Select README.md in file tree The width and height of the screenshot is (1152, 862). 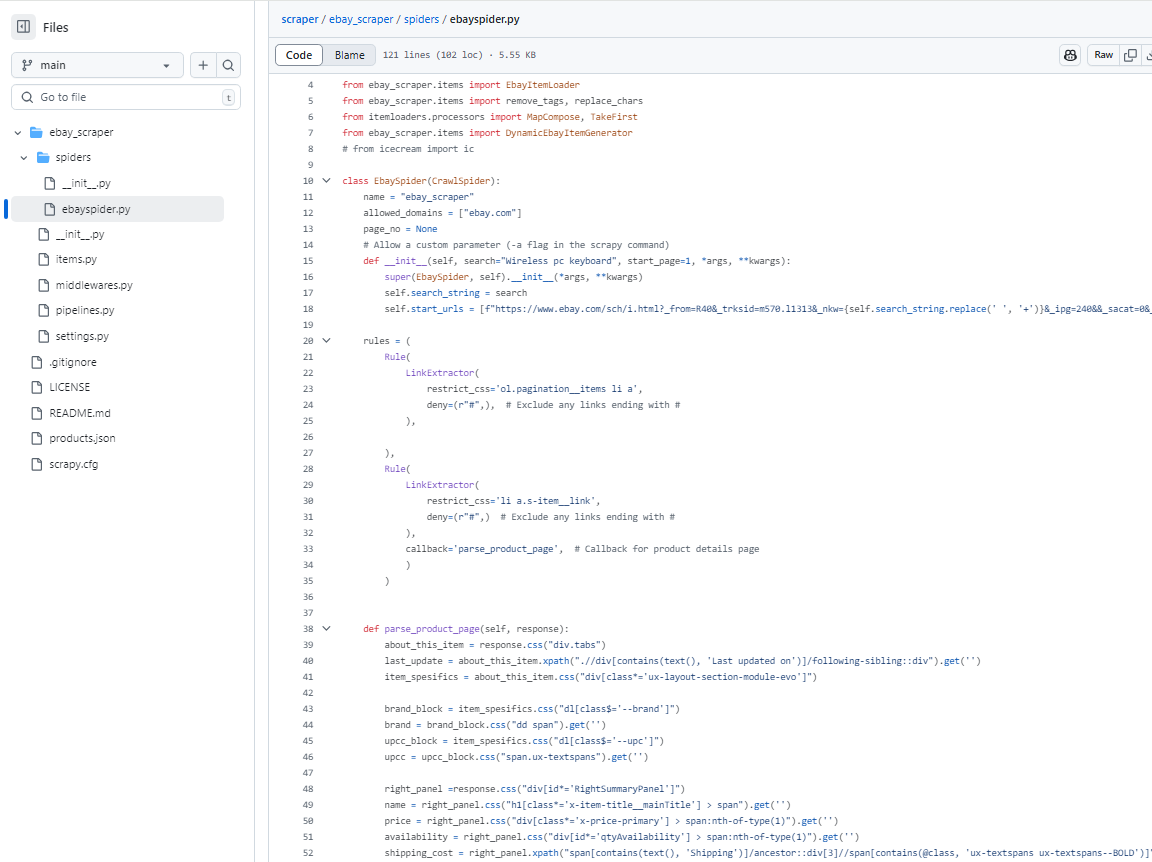pos(79,413)
